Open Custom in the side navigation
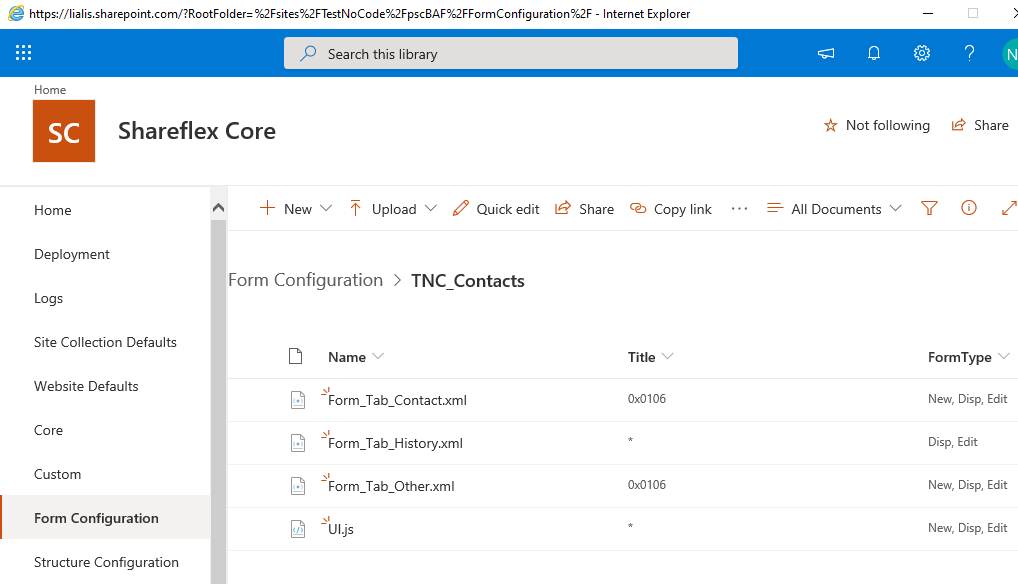Viewport: 1018px width, 584px height. point(57,474)
